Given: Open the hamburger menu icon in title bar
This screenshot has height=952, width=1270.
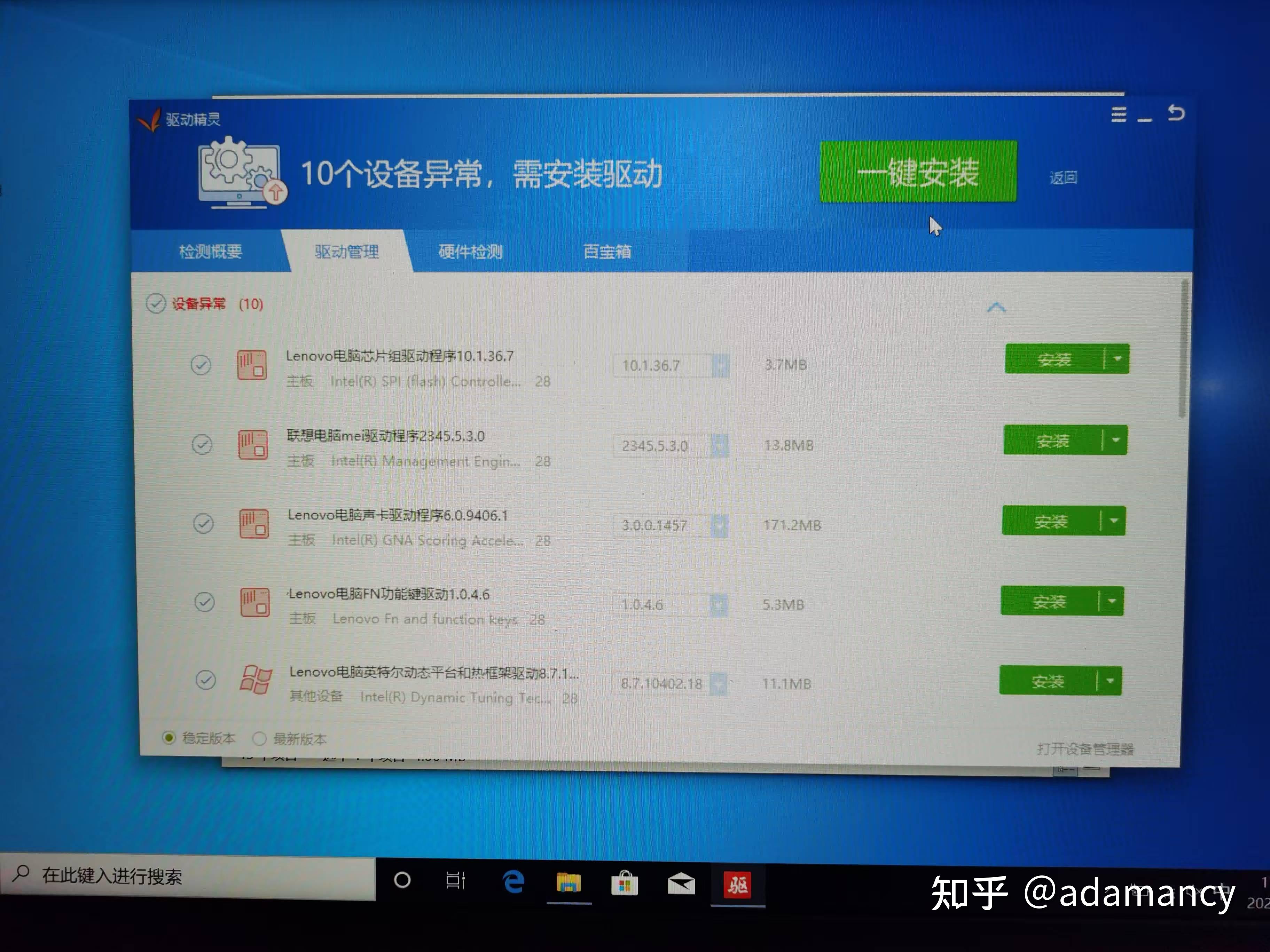Looking at the screenshot, I should pos(1119,115).
